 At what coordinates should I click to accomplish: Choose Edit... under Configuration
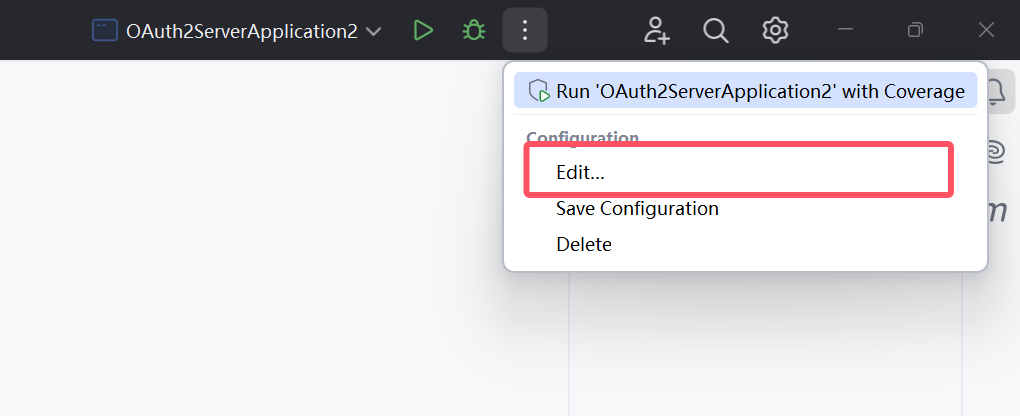point(581,172)
